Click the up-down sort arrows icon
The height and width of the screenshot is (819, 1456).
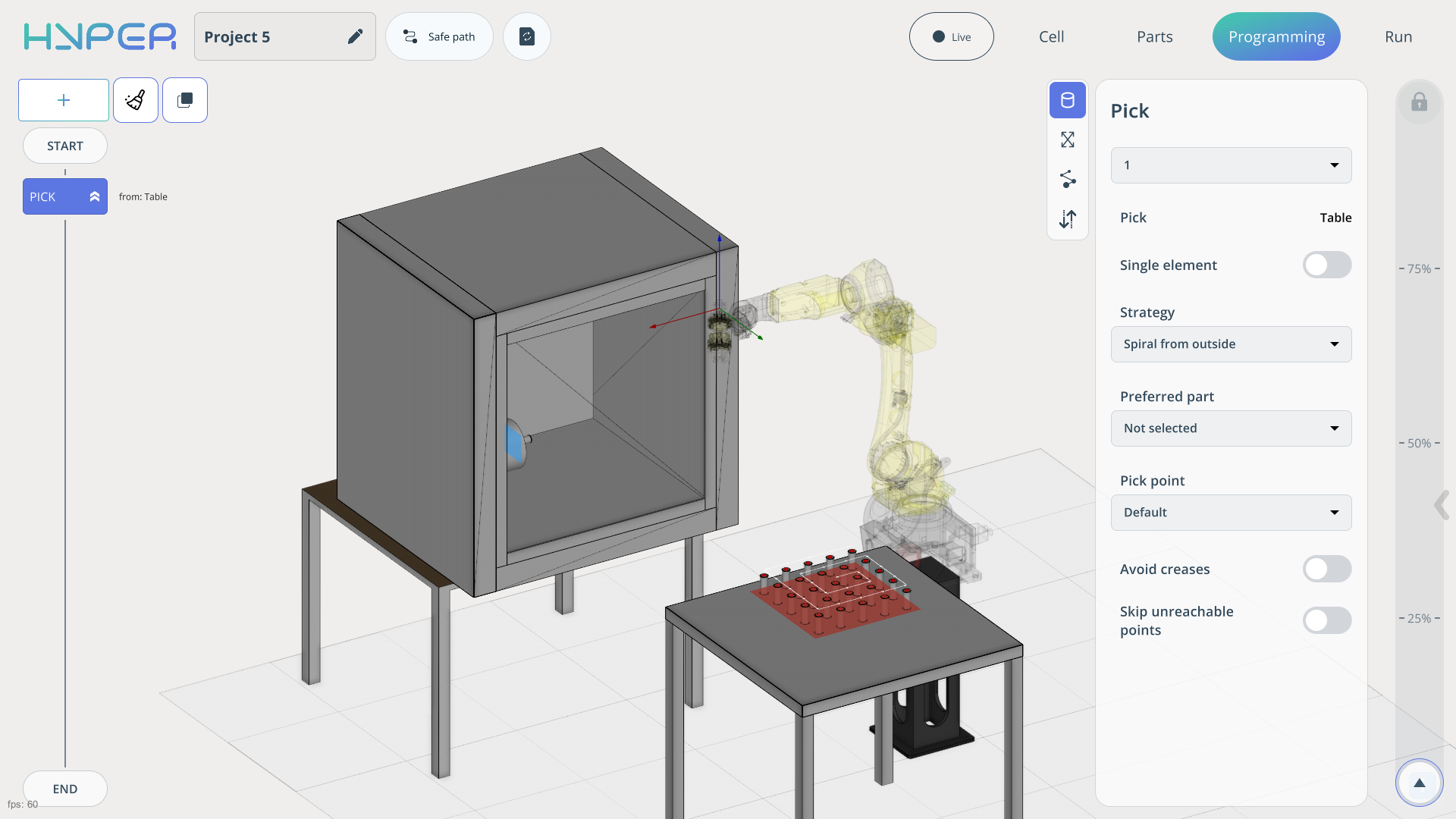[1067, 219]
